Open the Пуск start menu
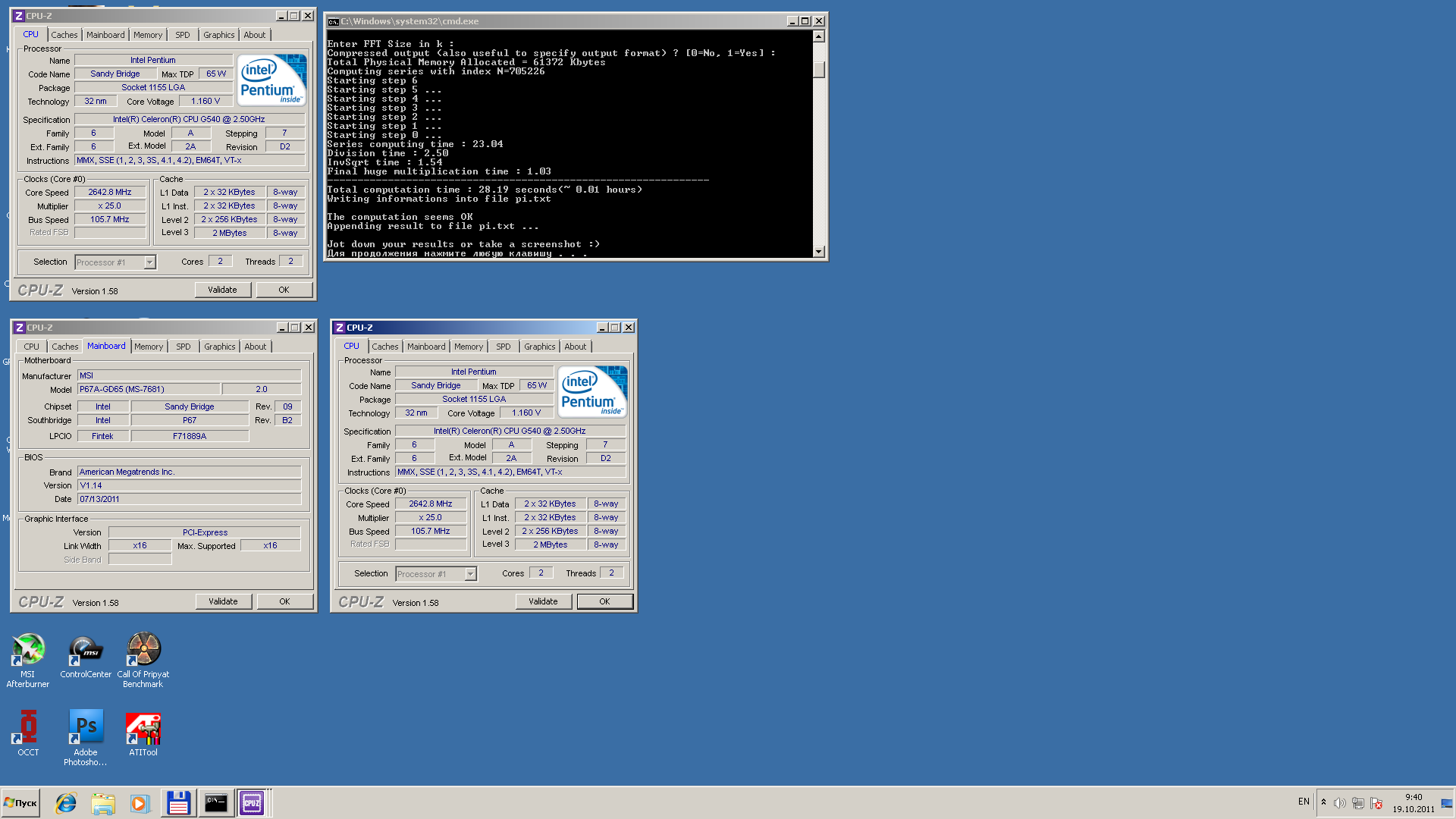The width and height of the screenshot is (1456, 819). pyautogui.click(x=20, y=802)
